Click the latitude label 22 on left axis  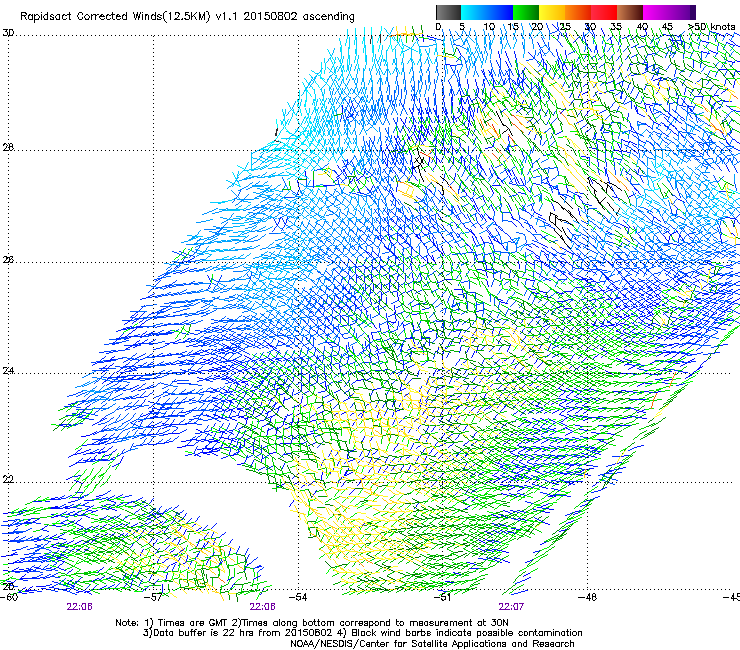click(x=8, y=480)
